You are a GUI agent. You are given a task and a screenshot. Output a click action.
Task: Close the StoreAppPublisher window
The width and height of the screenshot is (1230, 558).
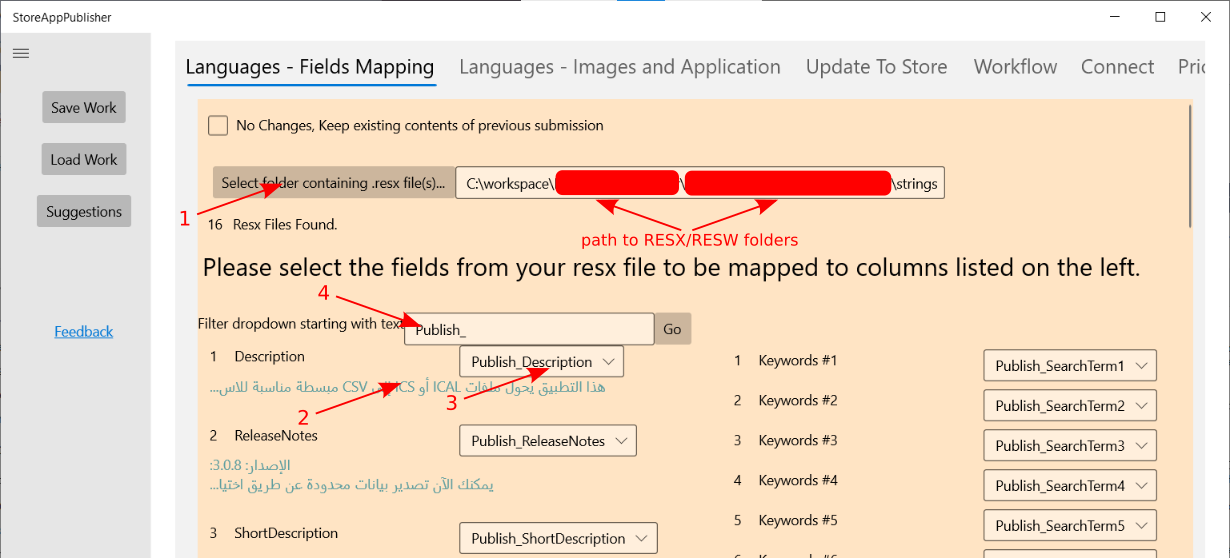pos(1206,17)
